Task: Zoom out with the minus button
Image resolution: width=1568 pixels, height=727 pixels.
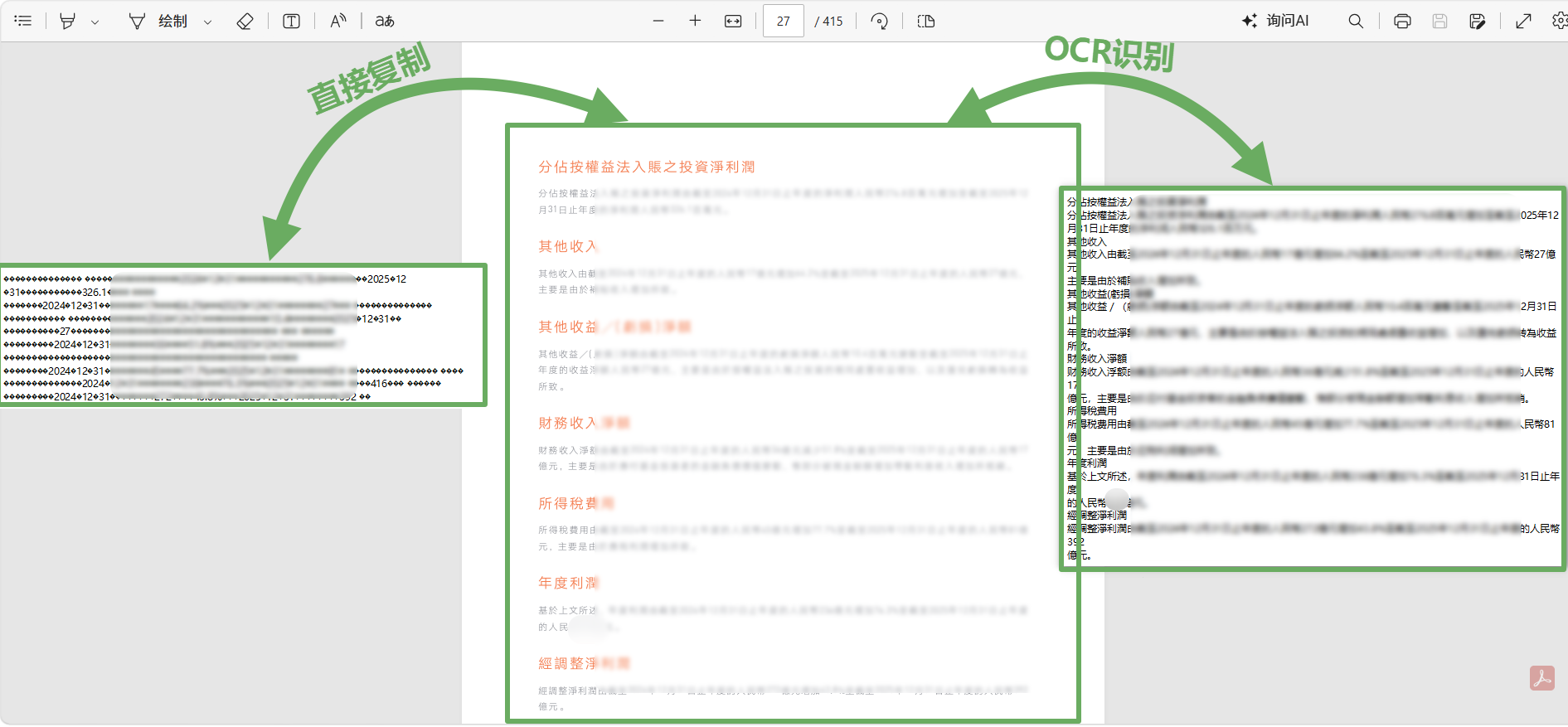Action: (x=658, y=21)
